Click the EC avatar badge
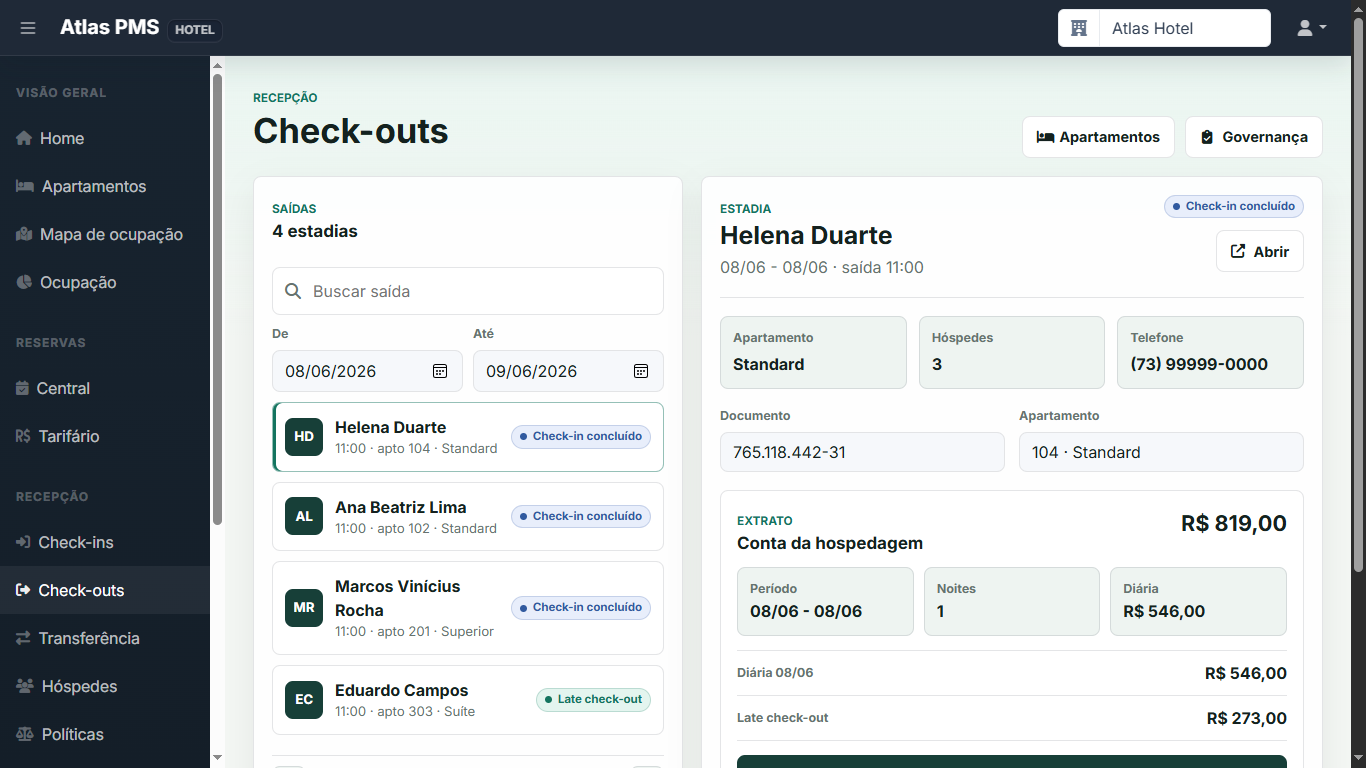This screenshot has width=1366, height=768. [x=304, y=700]
